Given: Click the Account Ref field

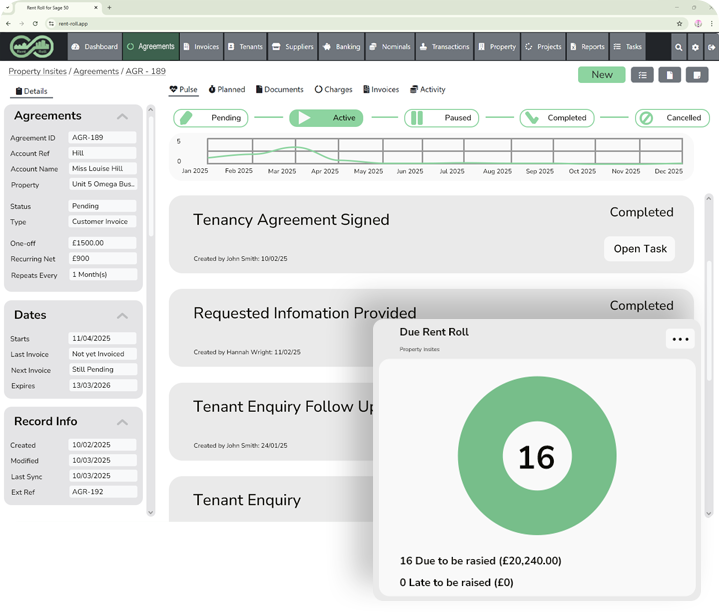Looking at the screenshot, I should click(102, 153).
